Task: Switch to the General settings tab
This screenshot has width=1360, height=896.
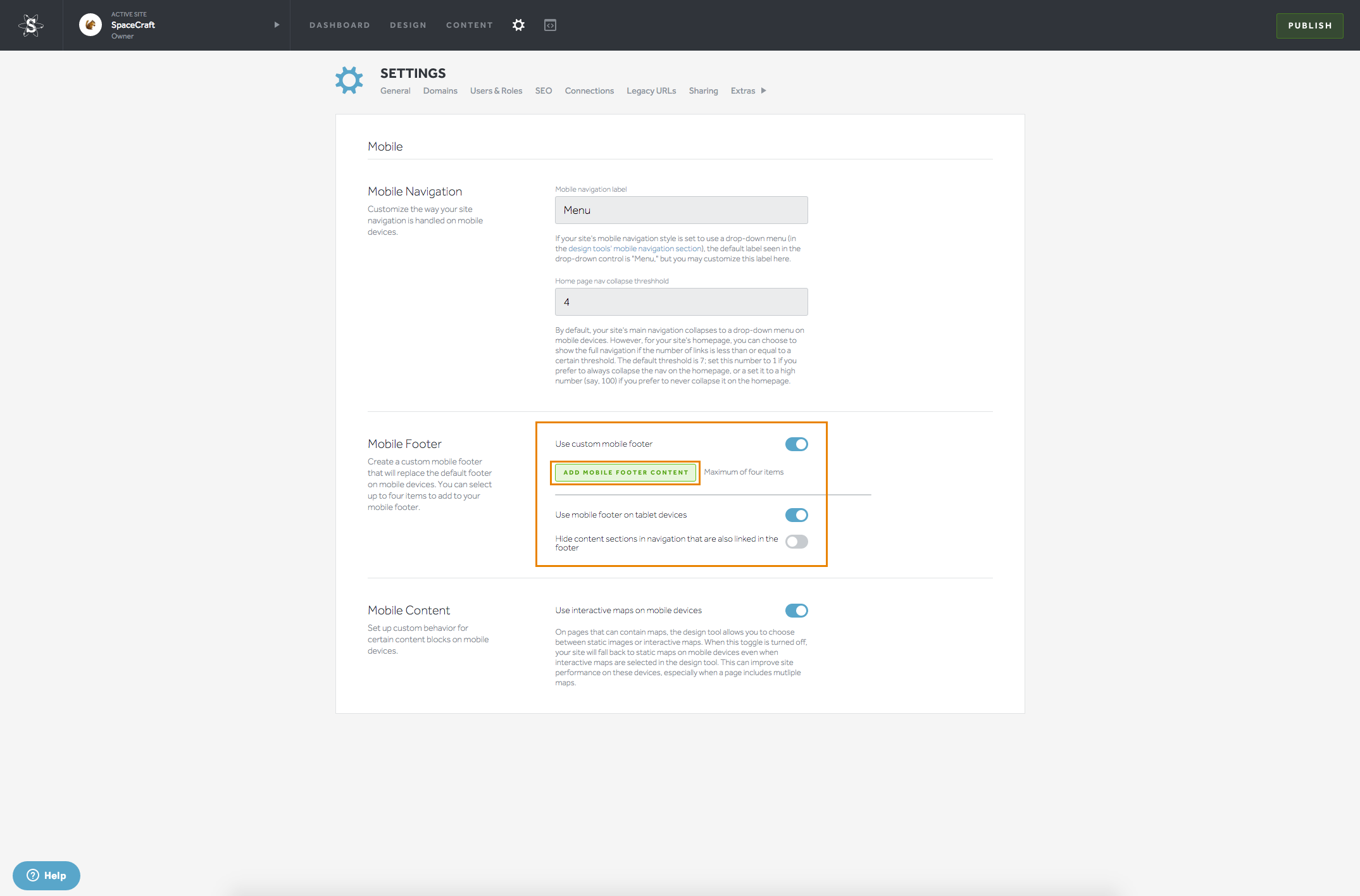Action: tap(396, 90)
